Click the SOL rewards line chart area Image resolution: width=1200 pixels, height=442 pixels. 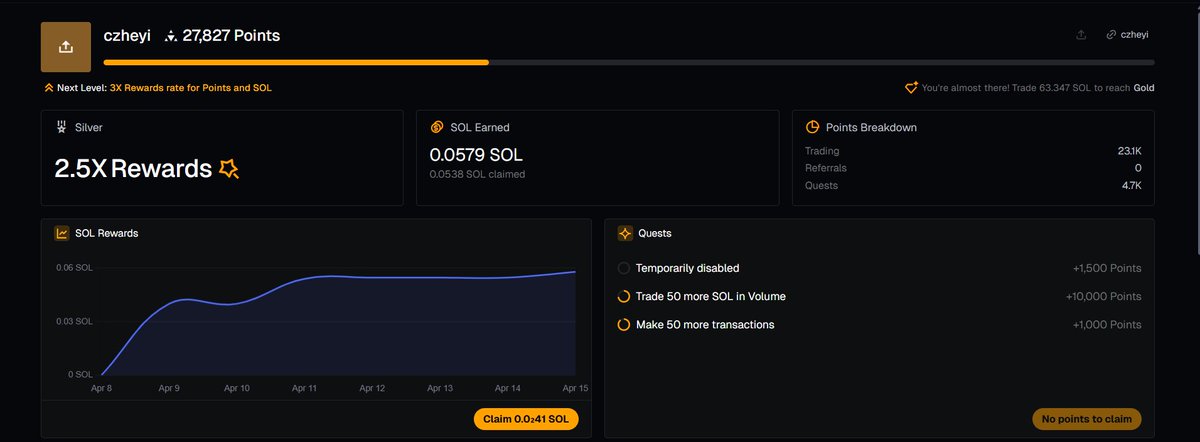[339, 320]
